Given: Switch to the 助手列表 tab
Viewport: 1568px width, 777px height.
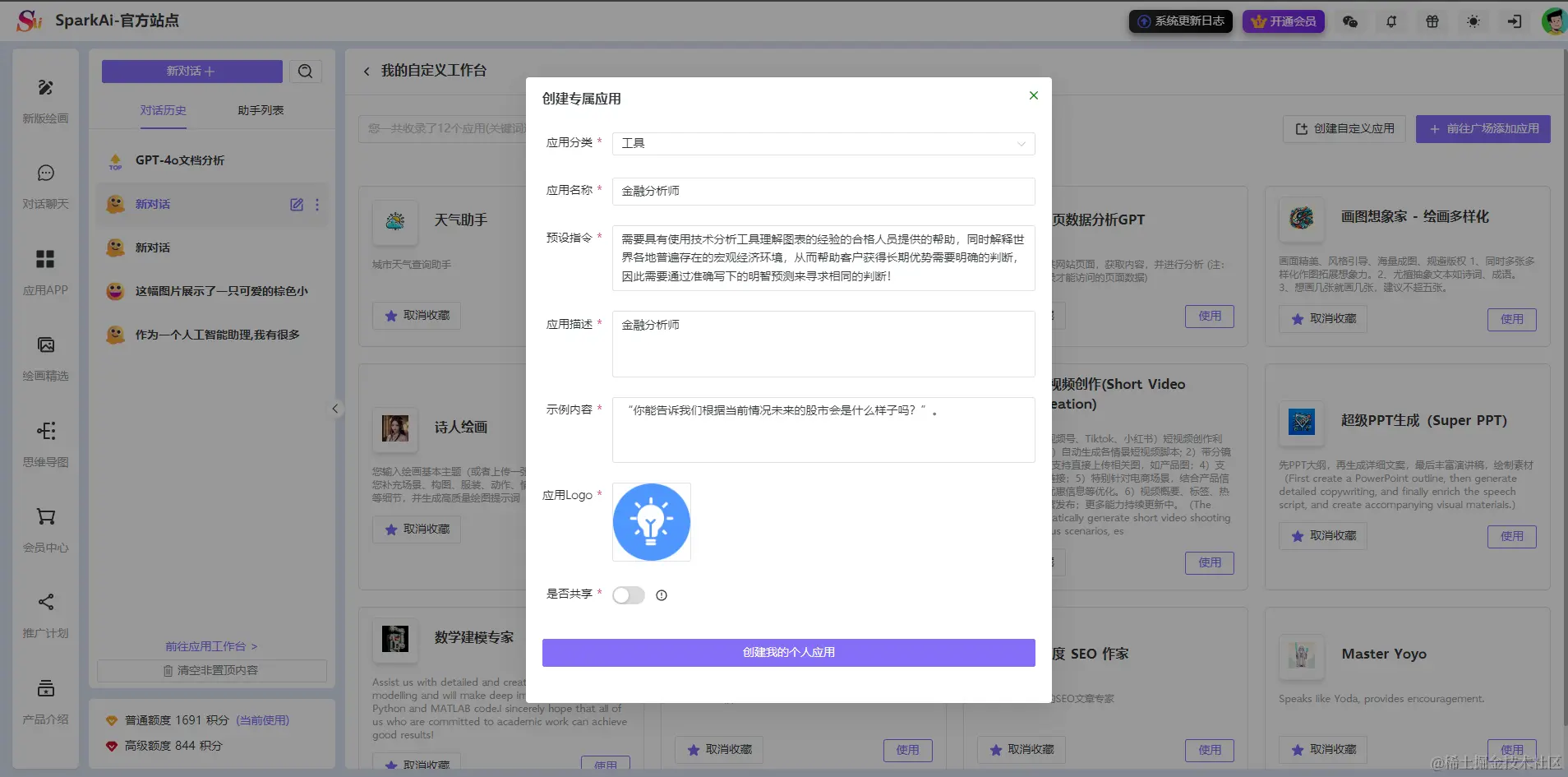Looking at the screenshot, I should pyautogui.click(x=260, y=109).
